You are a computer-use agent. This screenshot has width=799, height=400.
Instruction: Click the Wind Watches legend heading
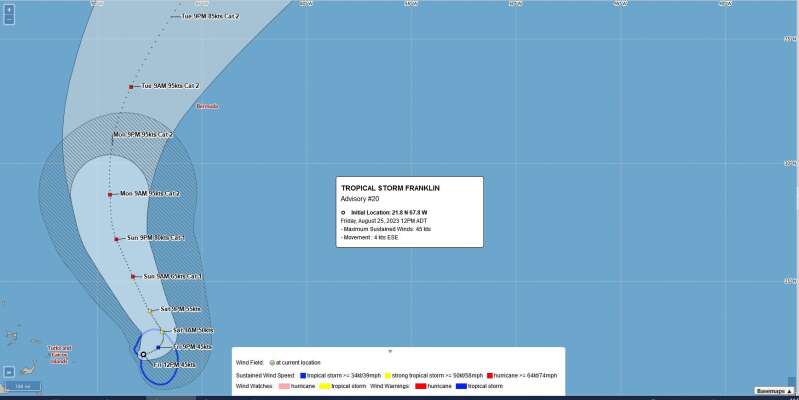click(254, 386)
